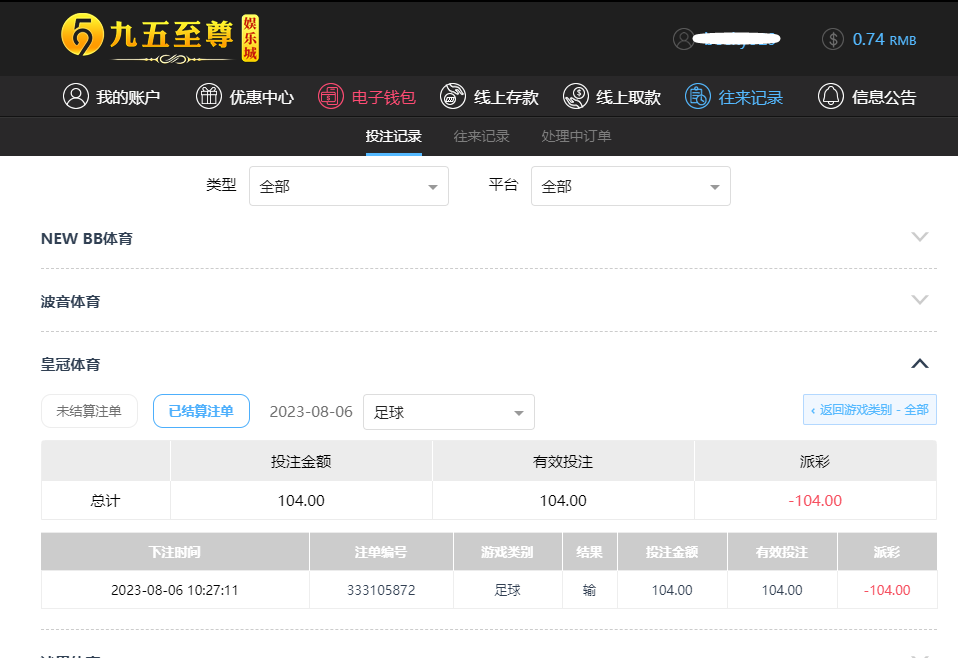The width and height of the screenshot is (958, 658).
Task: Click the 线上取款 withdrawal icon
Action: click(575, 96)
